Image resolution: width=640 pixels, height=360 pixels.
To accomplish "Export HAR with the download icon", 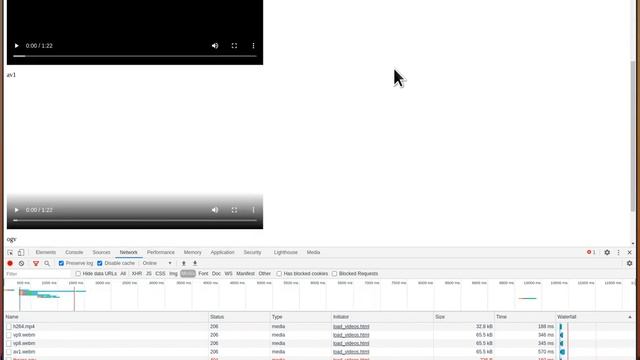I will 195,263.
